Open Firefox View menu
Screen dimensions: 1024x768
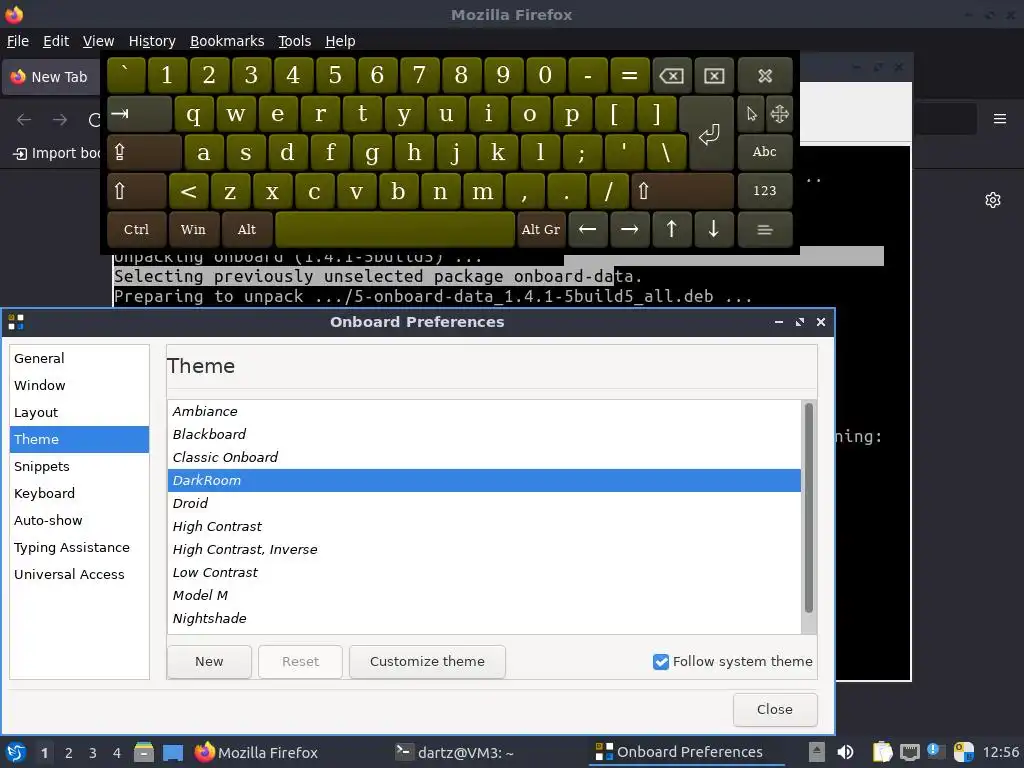(x=99, y=41)
